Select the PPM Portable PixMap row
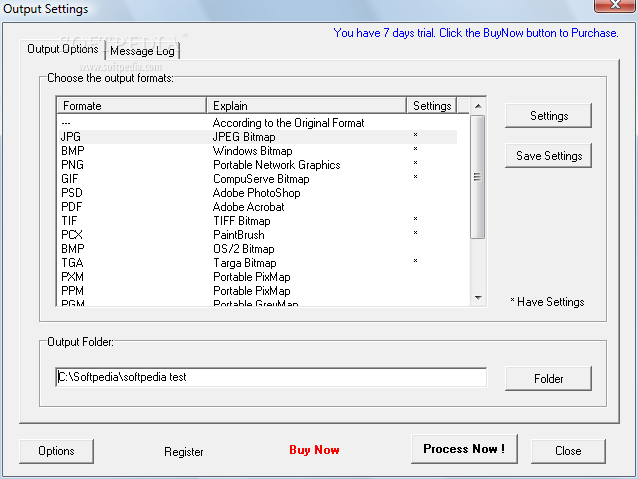Screen dimensions: 638x479 [x=258, y=291]
